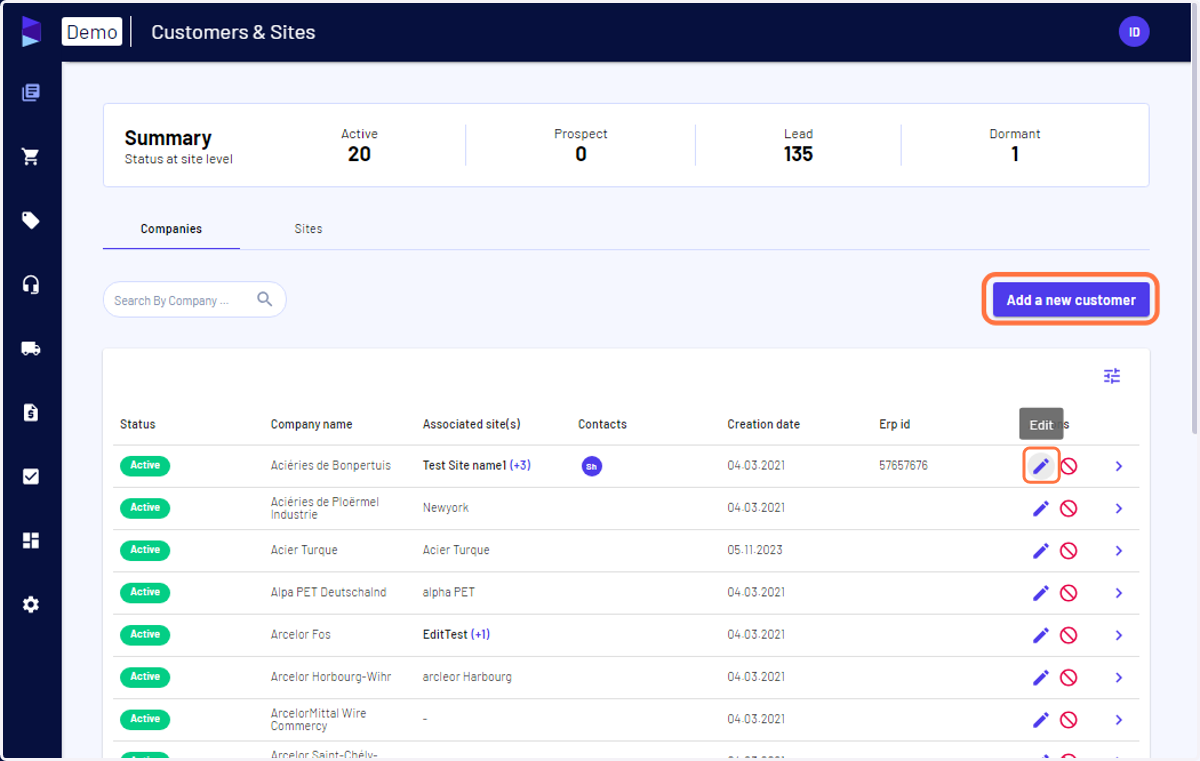The height and width of the screenshot is (761, 1200).
Task: Expand Aciéries de Bonpertuis row chevron
Action: pyautogui.click(x=1119, y=466)
